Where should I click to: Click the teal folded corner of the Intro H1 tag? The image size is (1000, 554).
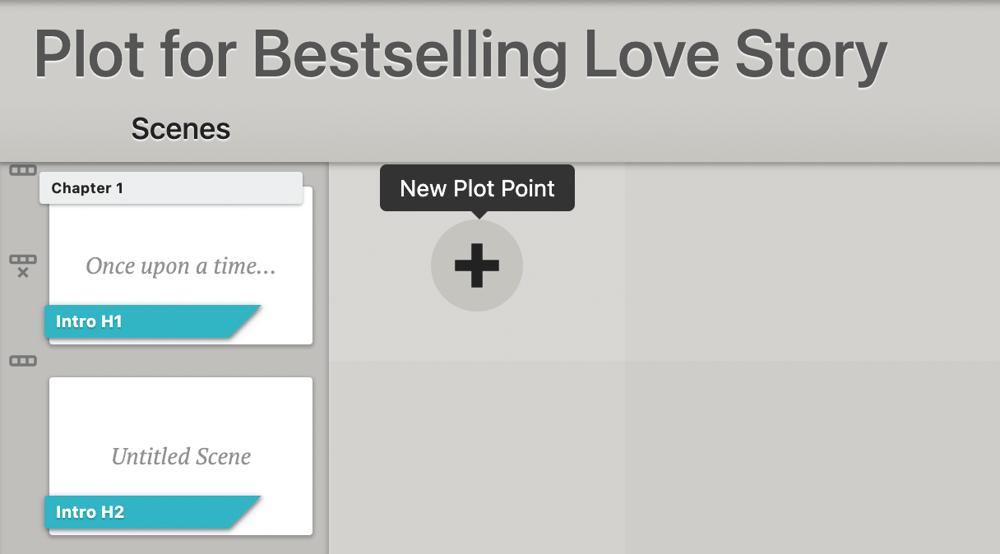[246, 321]
